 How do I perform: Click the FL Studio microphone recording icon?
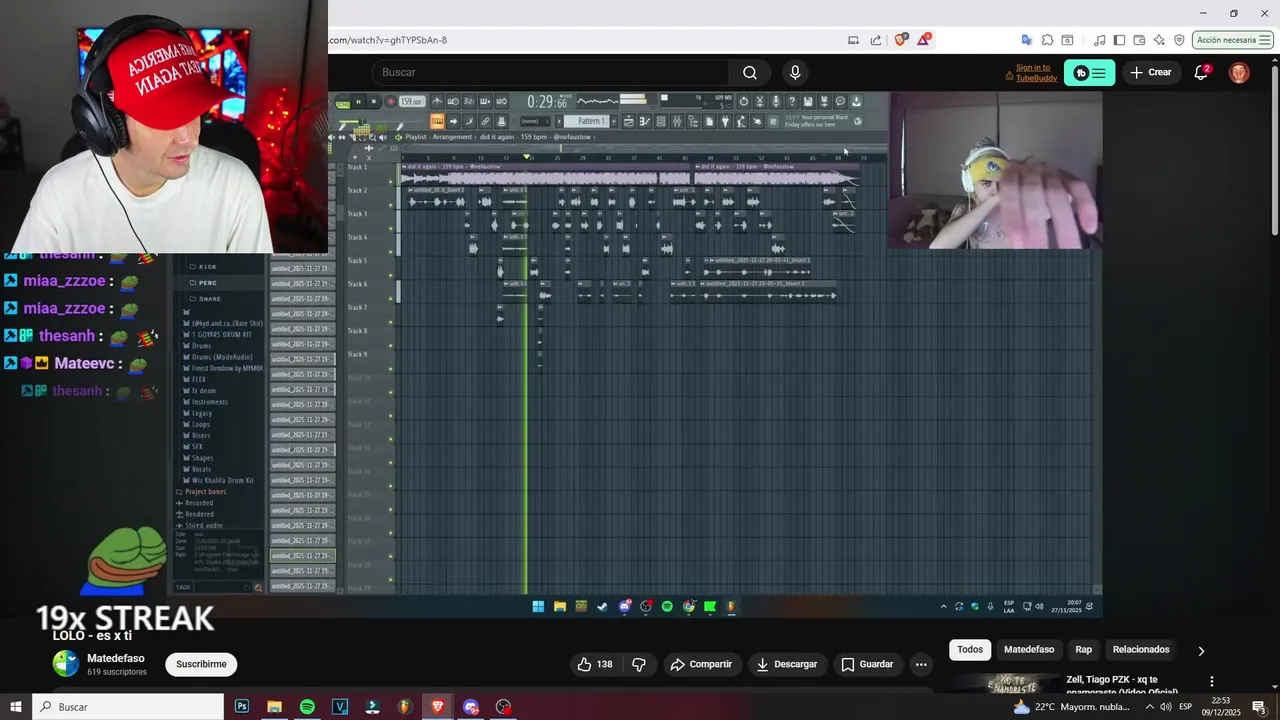click(x=775, y=101)
